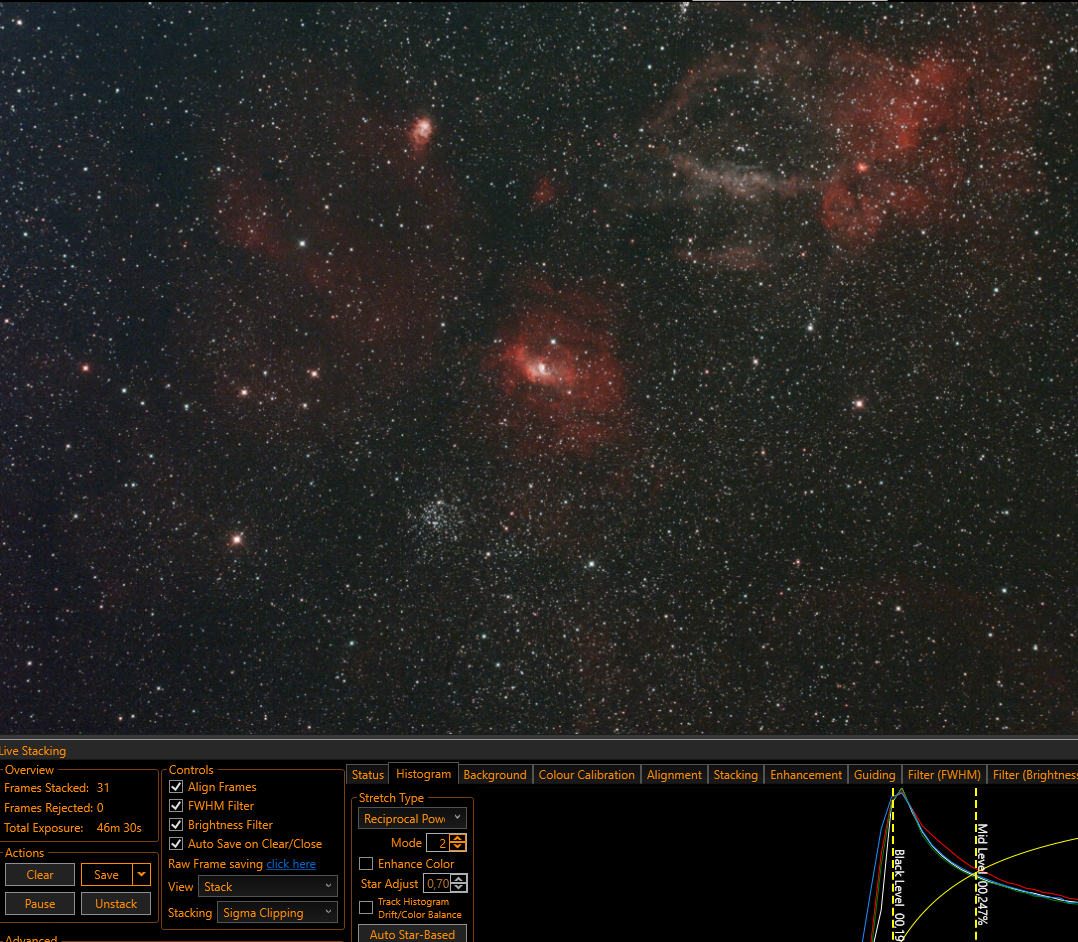Open the View Stack dropdown
The width and height of the screenshot is (1078, 942).
pyautogui.click(x=267, y=886)
